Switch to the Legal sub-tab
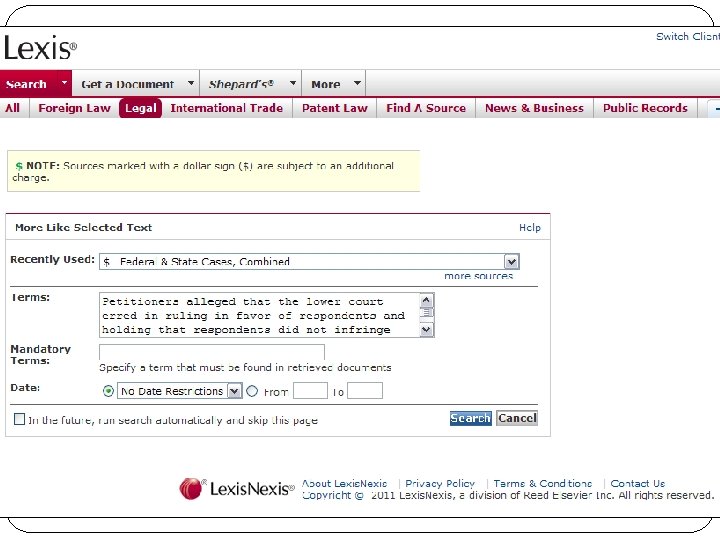The height and width of the screenshot is (540, 720). (141, 108)
